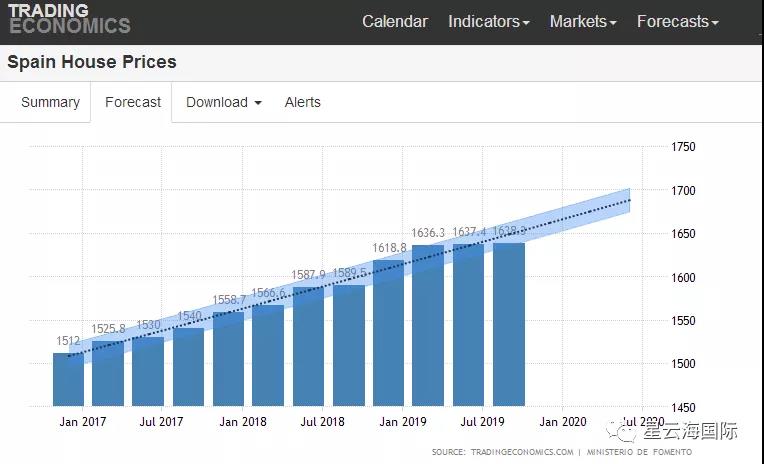Viewport: 764px width, 464px height.
Task: Click the Jan 2018 axis label
Action: click(243, 422)
